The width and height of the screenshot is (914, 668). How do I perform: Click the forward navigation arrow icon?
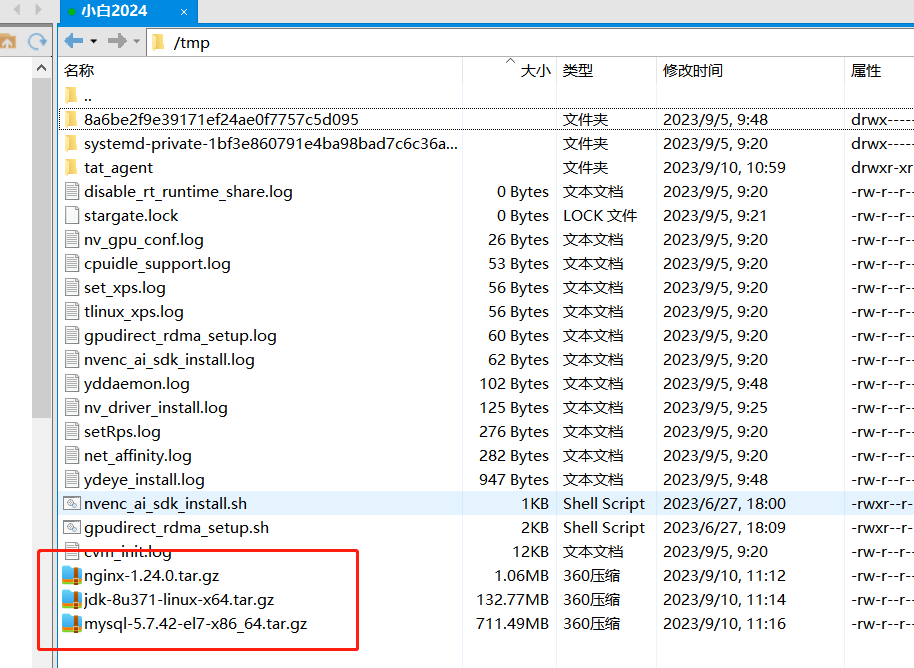[117, 41]
